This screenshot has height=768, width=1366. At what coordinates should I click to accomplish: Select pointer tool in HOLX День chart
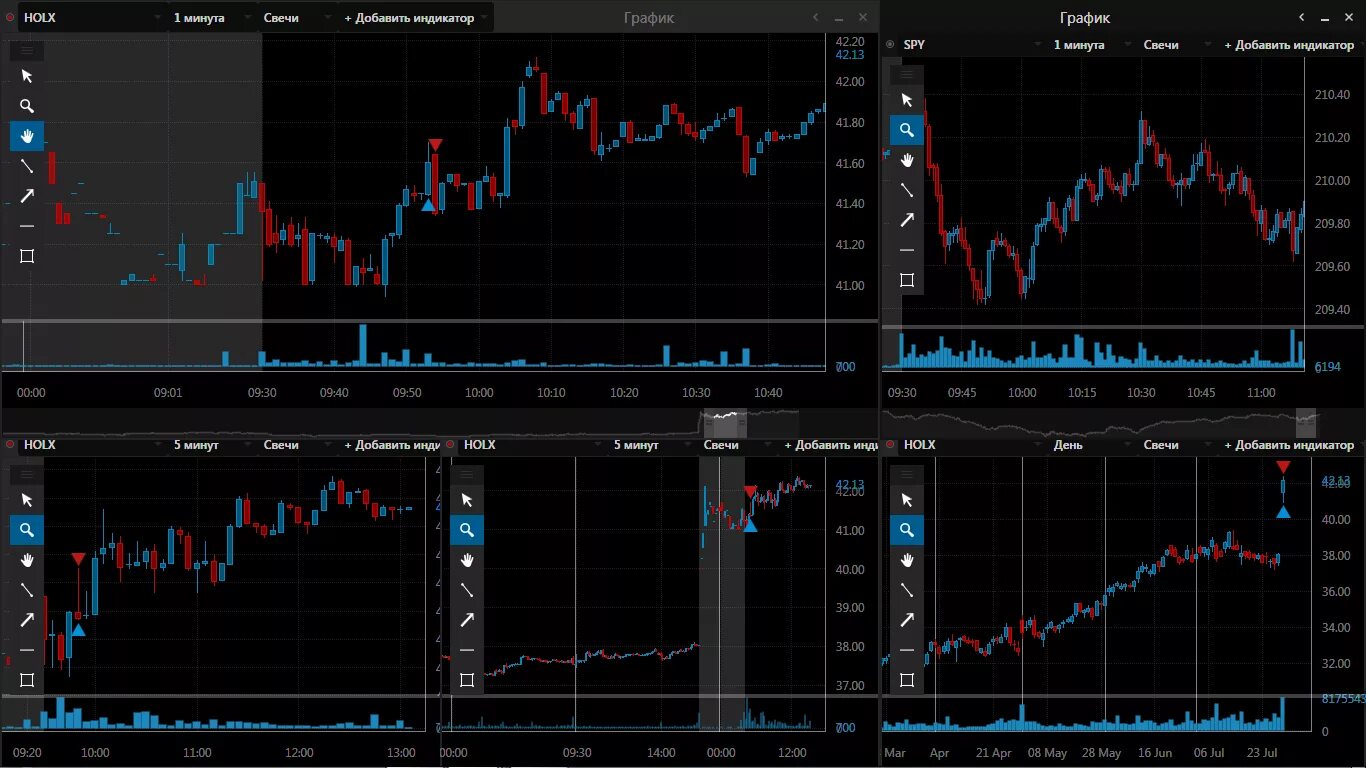(x=907, y=500)
